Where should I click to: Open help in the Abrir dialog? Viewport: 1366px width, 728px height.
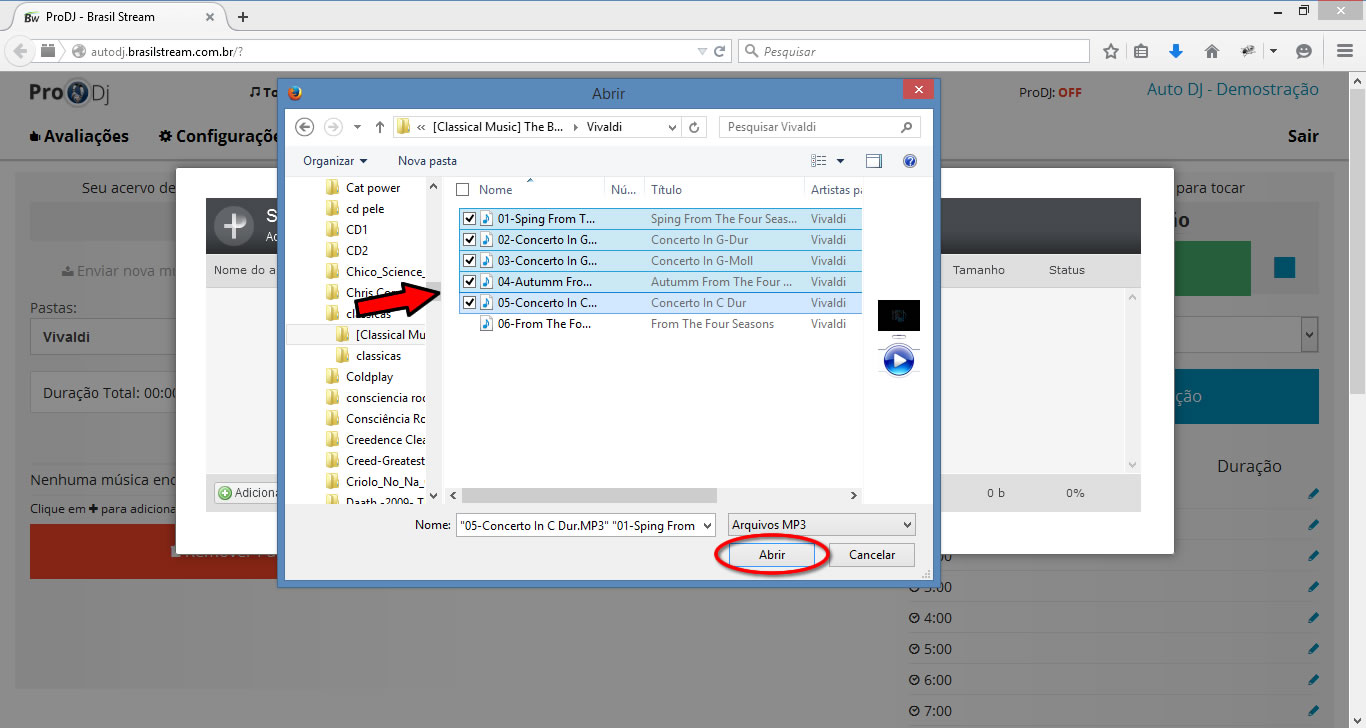(910, 161)
